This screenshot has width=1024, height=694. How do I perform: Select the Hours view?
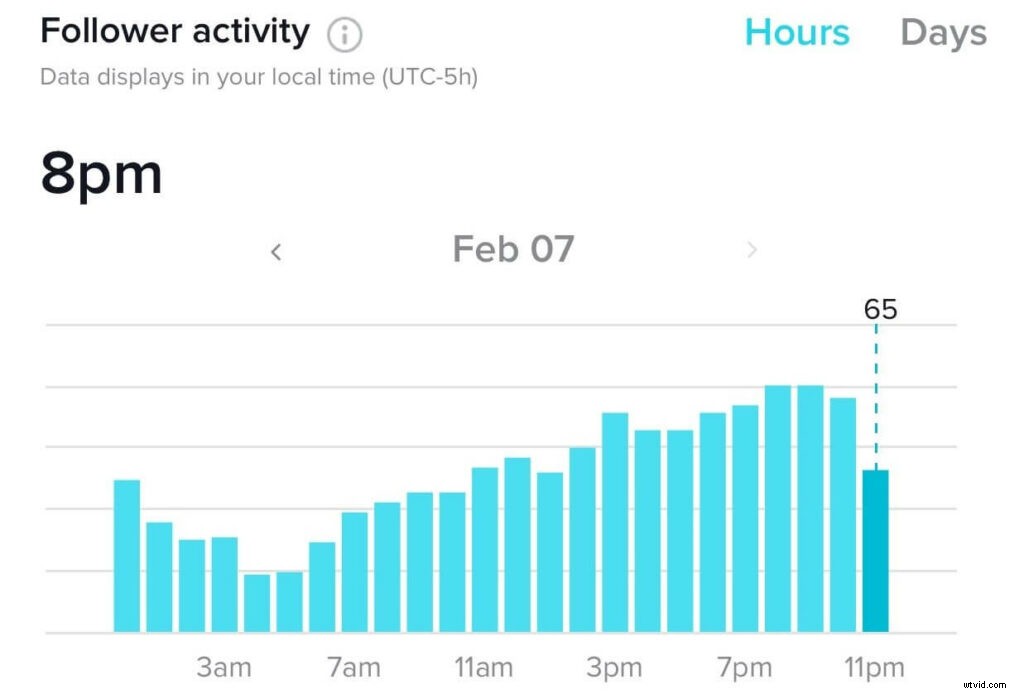coord(797,32)
